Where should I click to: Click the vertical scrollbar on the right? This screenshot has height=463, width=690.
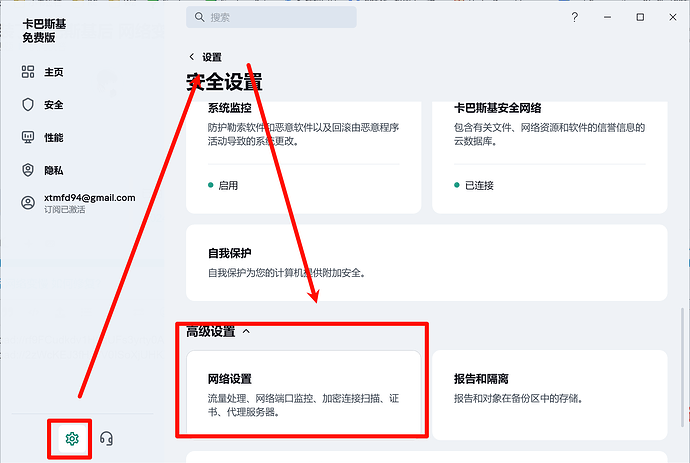tap(682, 367)
